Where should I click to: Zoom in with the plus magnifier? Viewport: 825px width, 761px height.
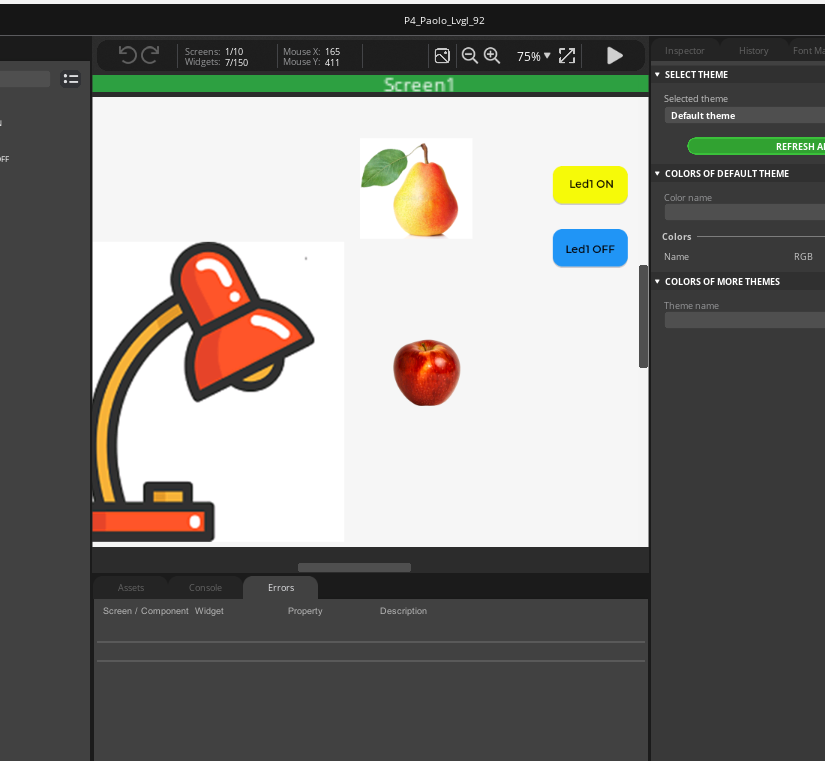coord(492,56)
